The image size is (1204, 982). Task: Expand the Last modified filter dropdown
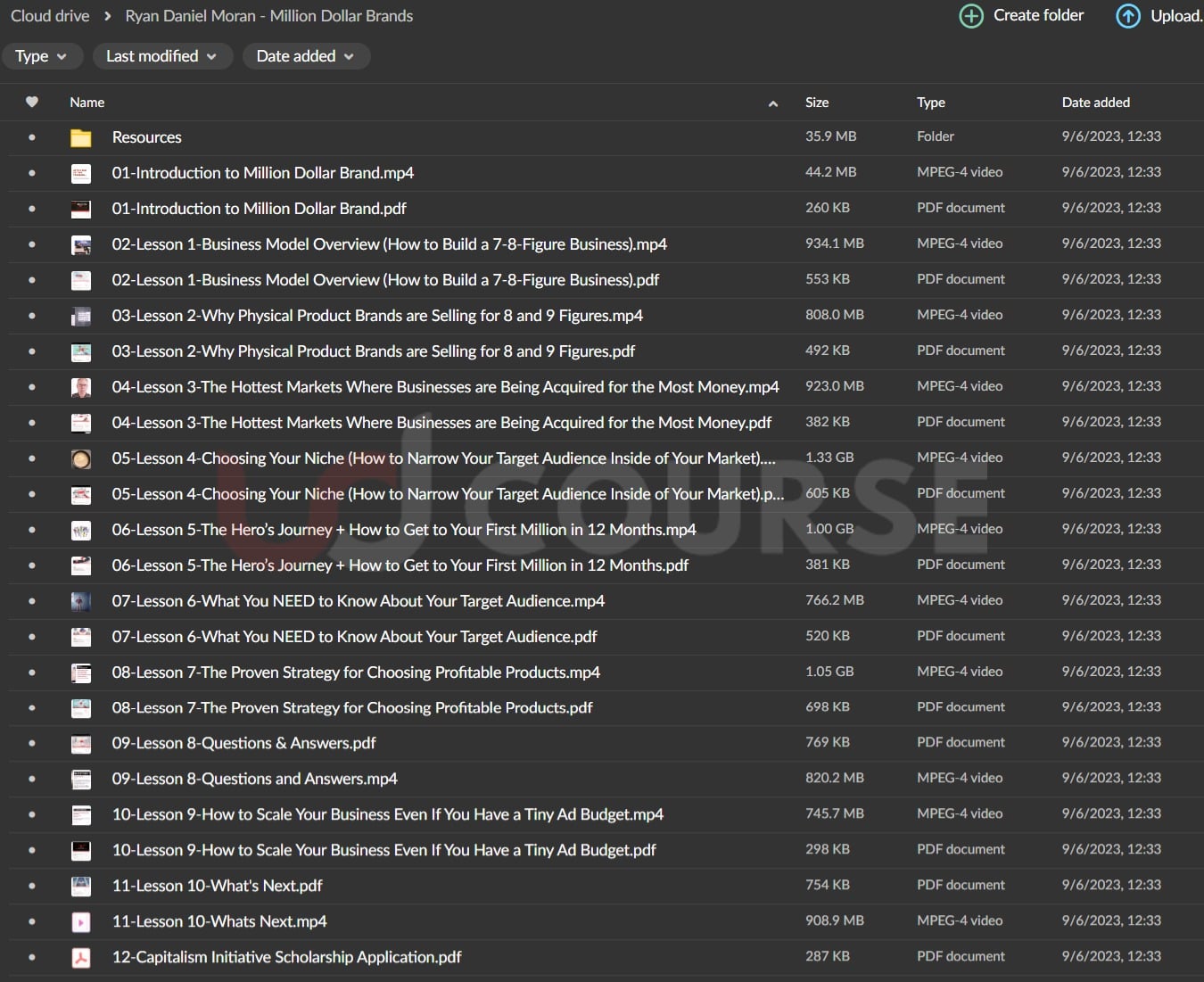(x=162, y=56)
